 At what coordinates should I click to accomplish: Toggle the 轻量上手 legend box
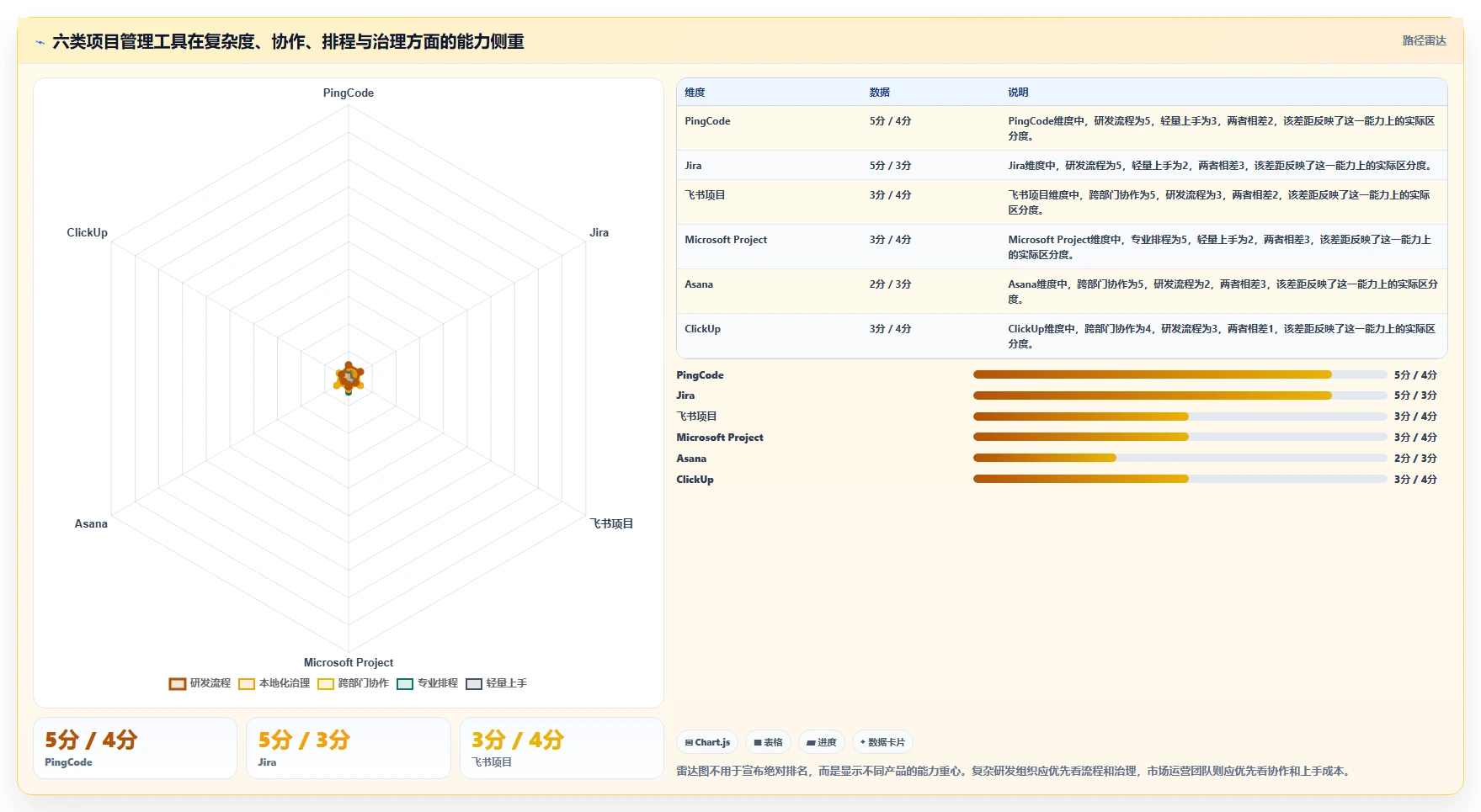474,684
